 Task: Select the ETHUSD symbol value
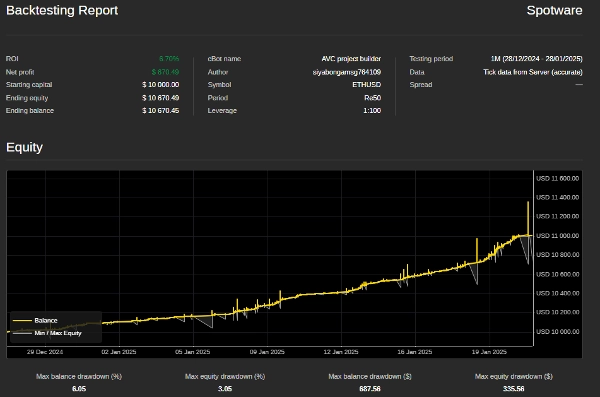click(x=367, y=85)
